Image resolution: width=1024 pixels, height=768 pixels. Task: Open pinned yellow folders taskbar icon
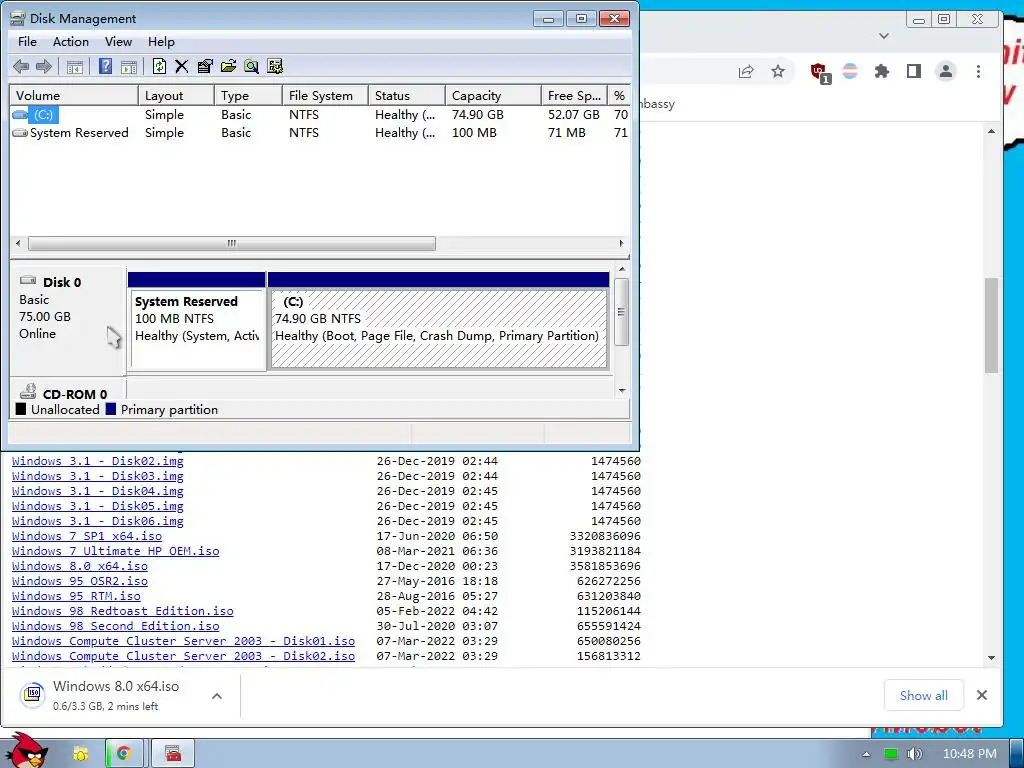coord(81,754)
